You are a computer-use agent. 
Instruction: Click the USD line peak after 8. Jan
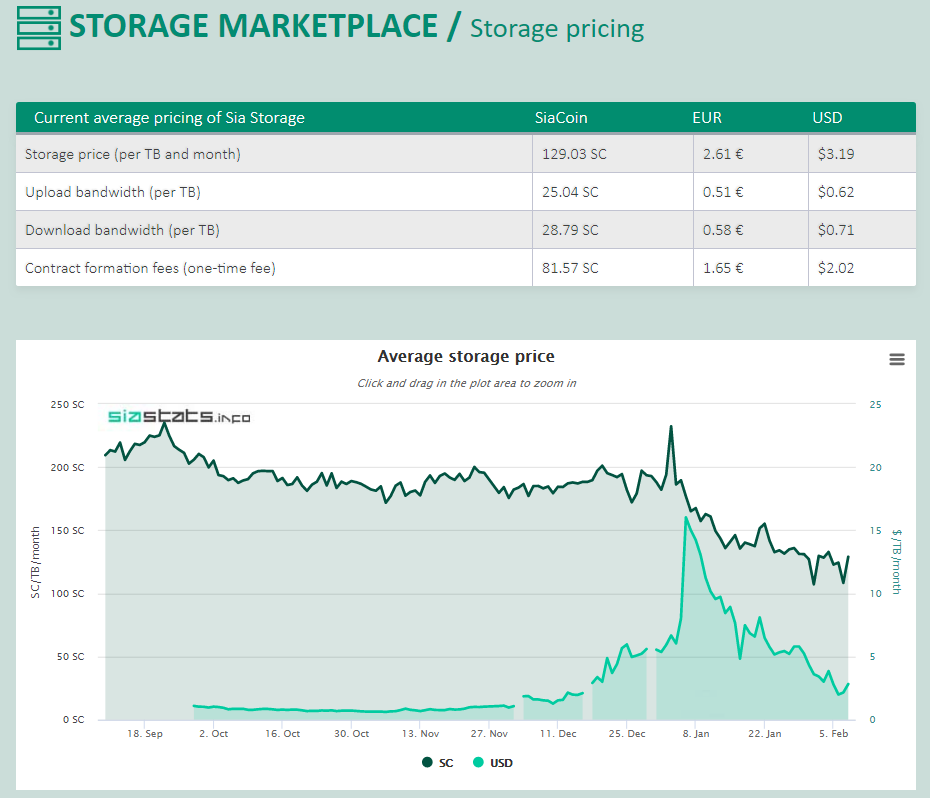point(686,518)
